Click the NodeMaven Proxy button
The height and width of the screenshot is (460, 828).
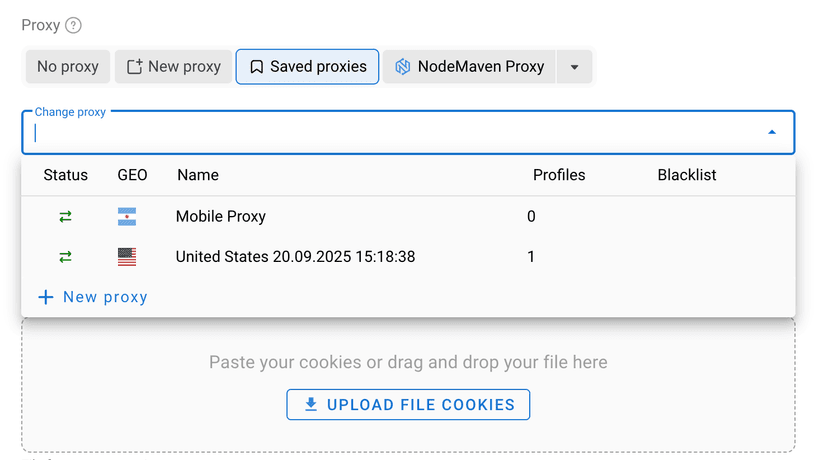[x=470, y=67]
